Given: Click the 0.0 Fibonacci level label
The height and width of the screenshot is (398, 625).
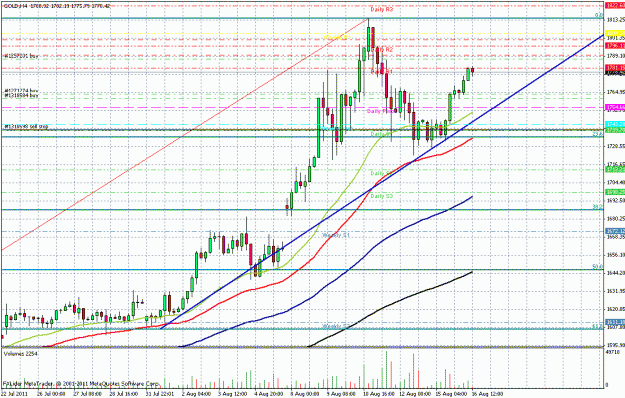Looking at the screenshot, I should coord(599,15).
